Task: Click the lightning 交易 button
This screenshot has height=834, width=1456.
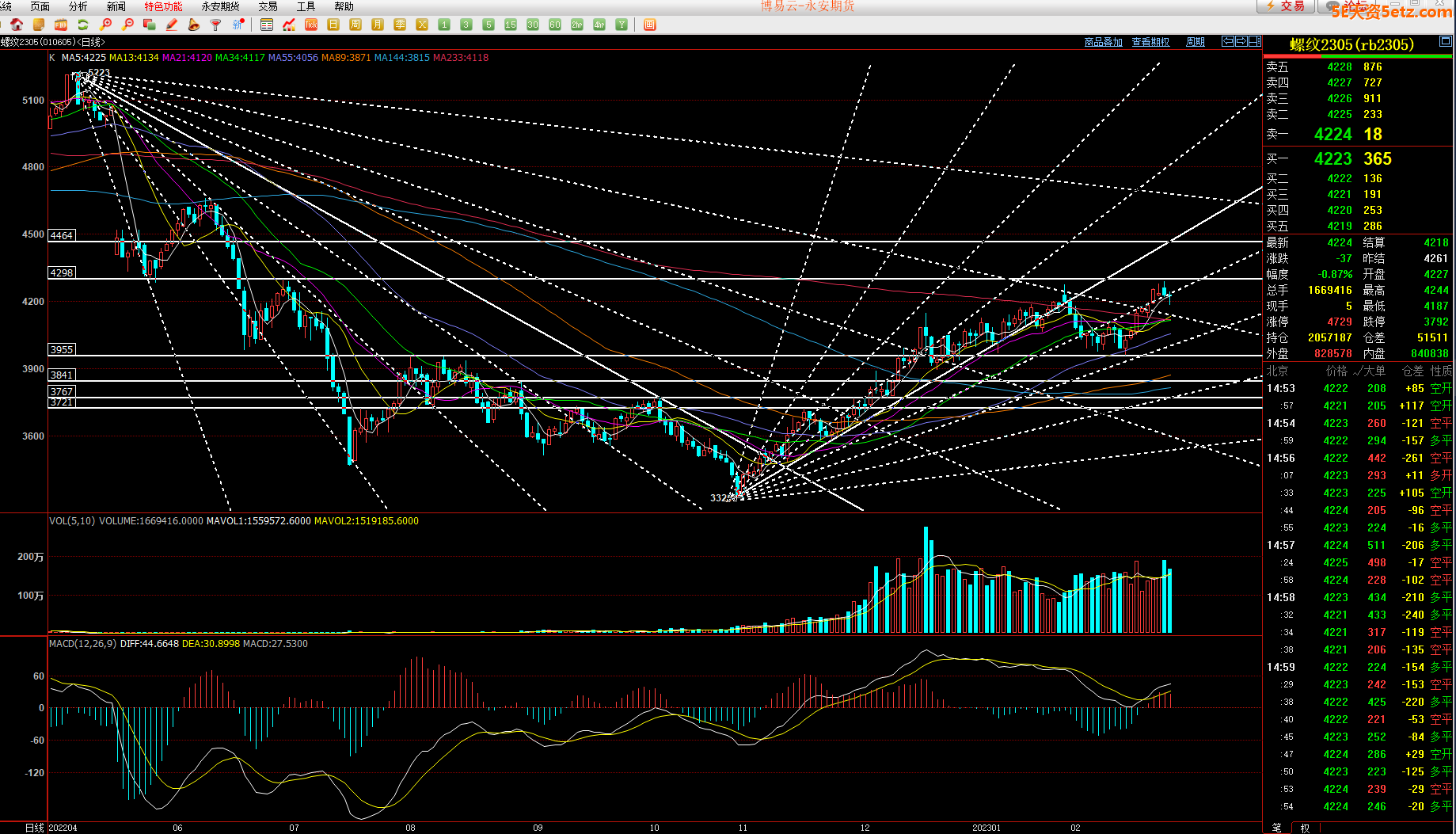Action: pyautogui.click(x=1285, y=6)
